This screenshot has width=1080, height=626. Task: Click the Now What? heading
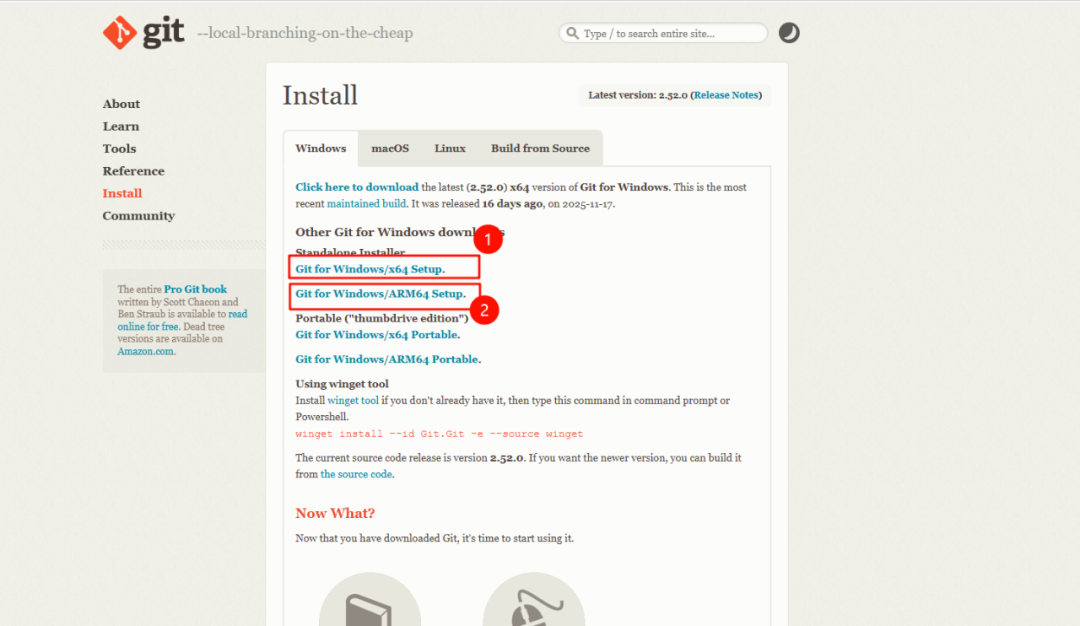tap(335, 513)
